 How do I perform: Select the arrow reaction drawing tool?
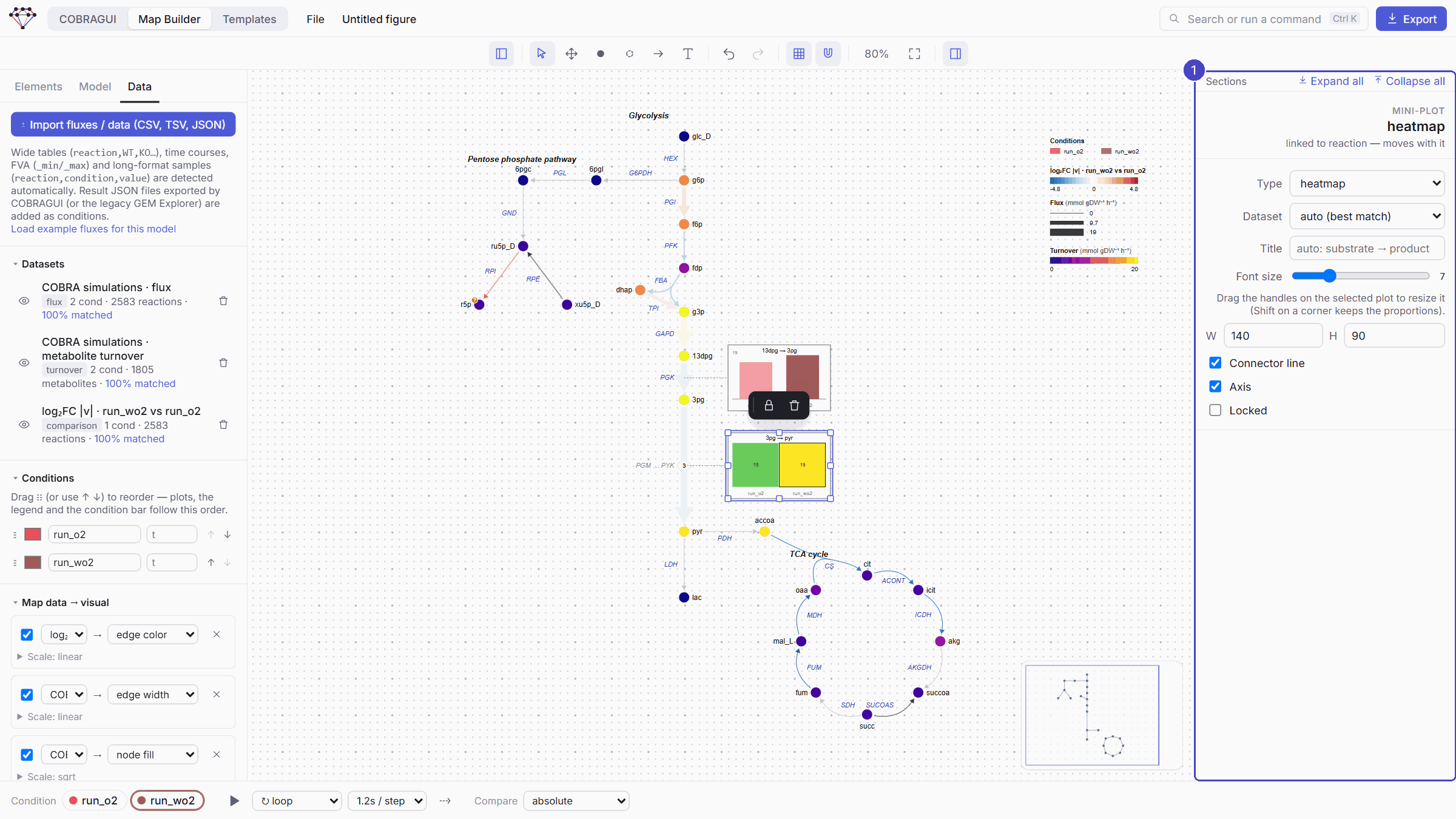tap(658, 54)
